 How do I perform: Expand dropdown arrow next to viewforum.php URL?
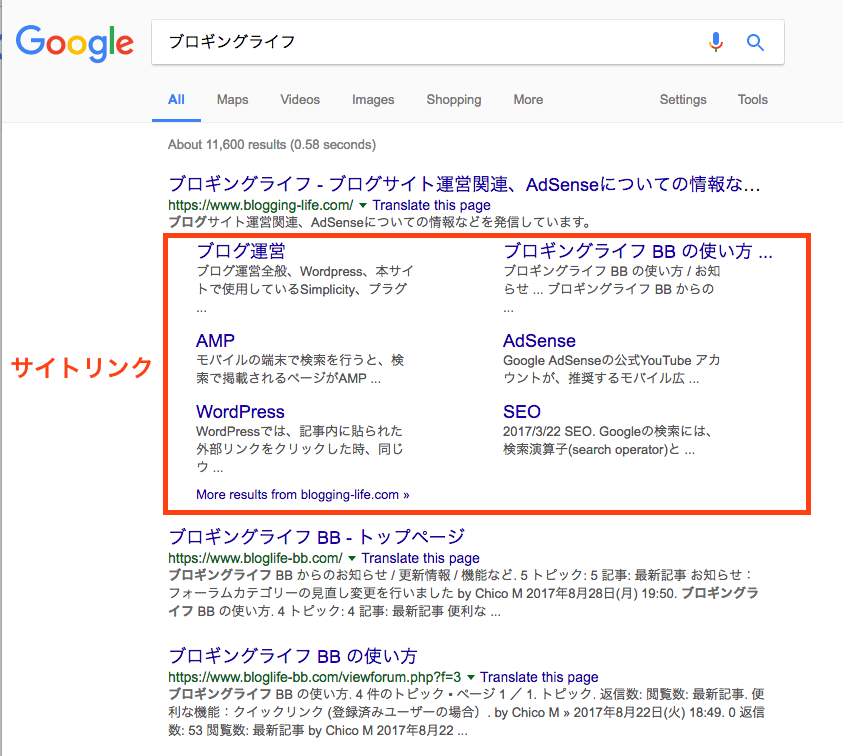tap(470, 677)
